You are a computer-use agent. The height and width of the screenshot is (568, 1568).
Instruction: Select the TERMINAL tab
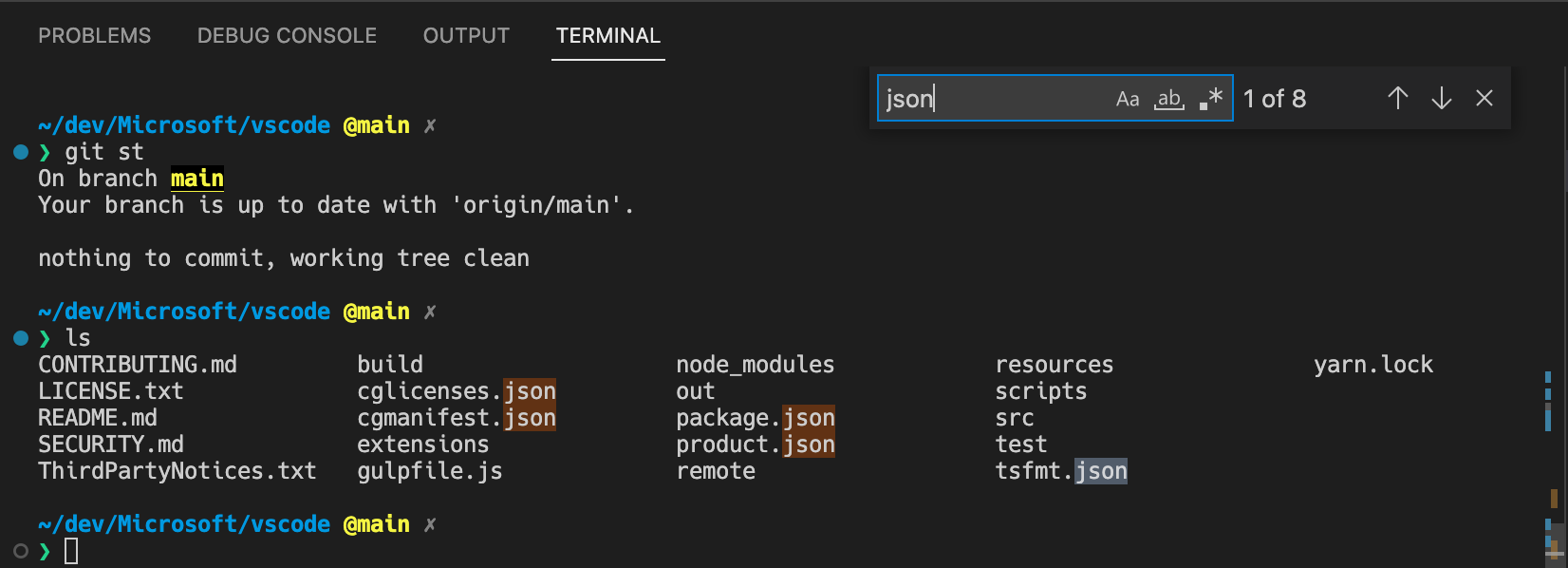tap(607, 36)
